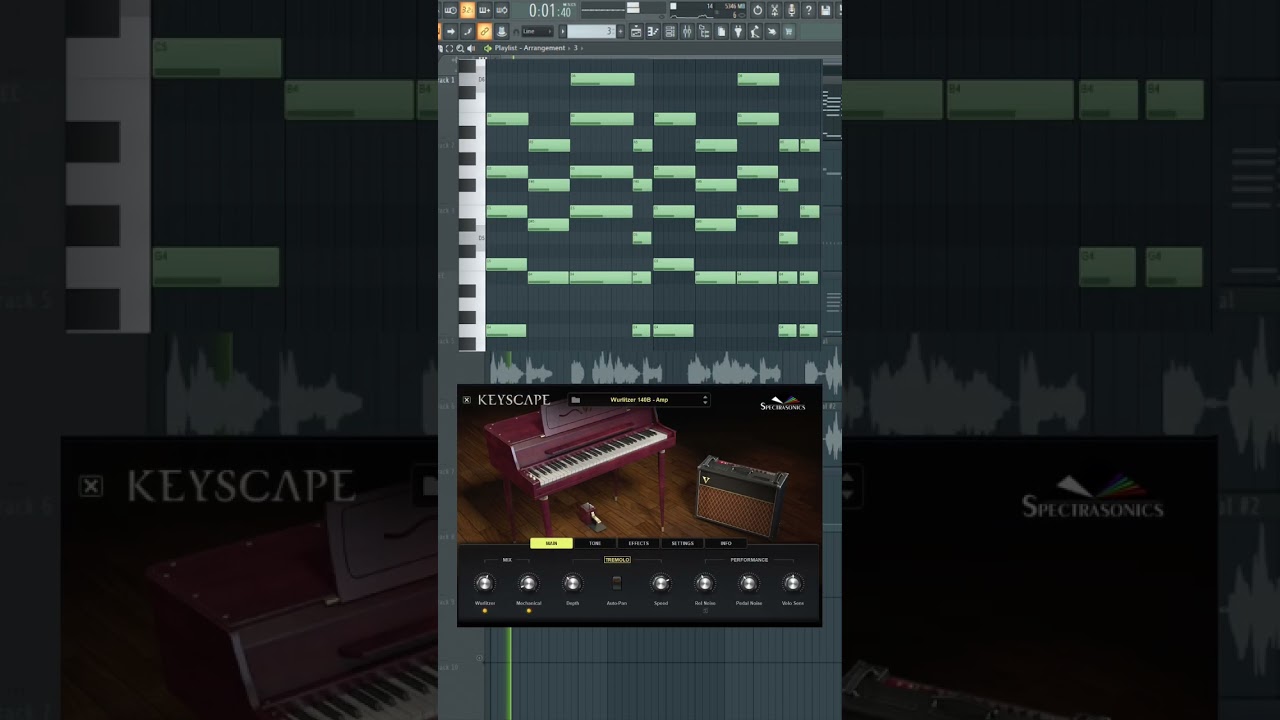Open the pattern selector showing 3
The height and width of the screenshot is (720, 1280).
[591, 31]
